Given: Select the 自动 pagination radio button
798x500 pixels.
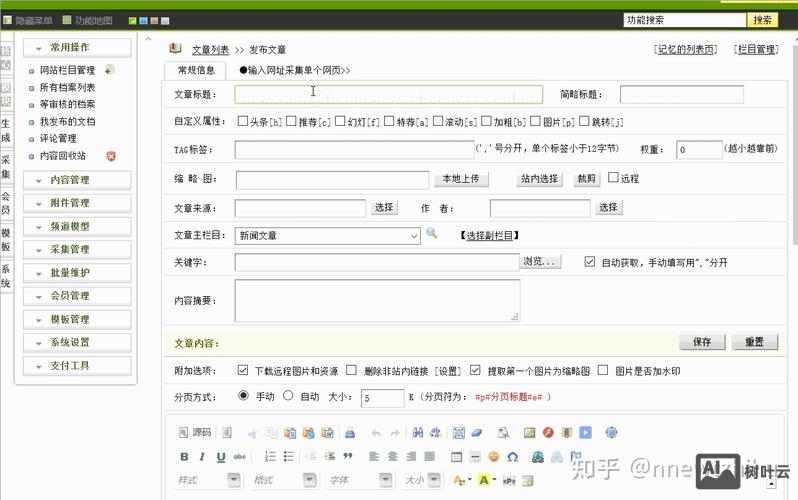Looking at the screenshot, I should tap(288, 395).
